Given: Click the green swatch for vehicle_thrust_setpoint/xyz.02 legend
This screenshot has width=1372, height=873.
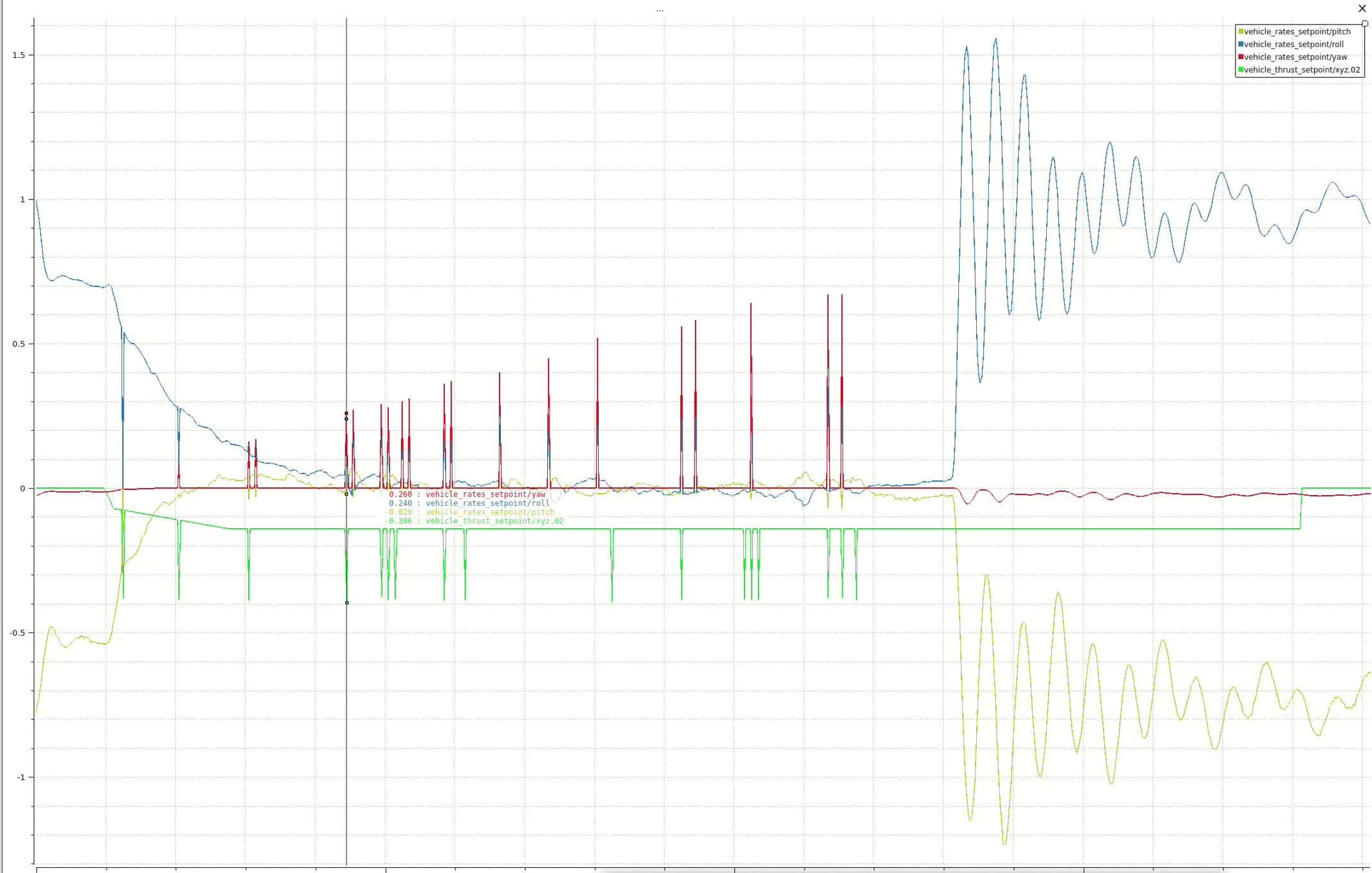Looking at the screenshot, I should (x=1241, y=70).
